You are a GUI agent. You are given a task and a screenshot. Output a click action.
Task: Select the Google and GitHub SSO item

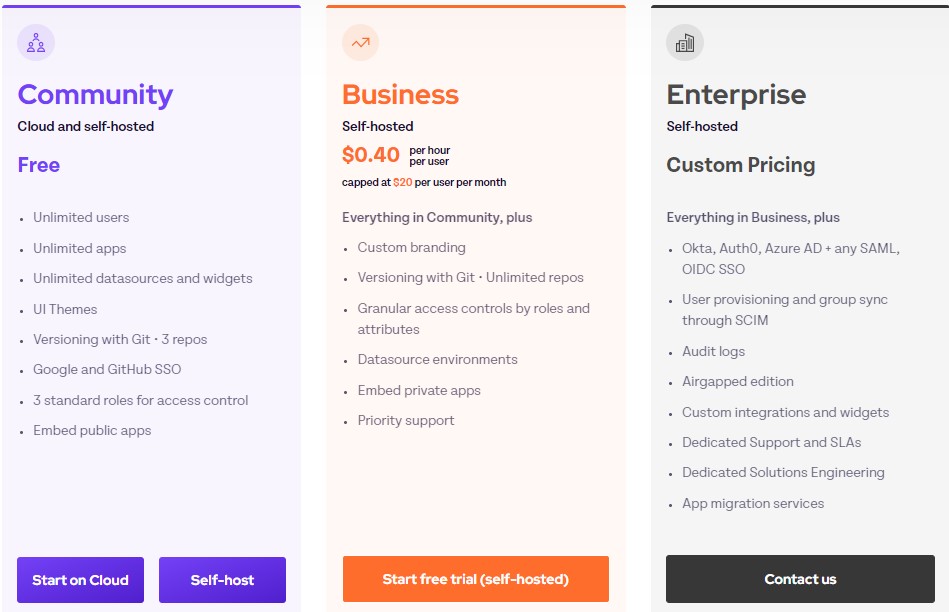tap(107, 369)
